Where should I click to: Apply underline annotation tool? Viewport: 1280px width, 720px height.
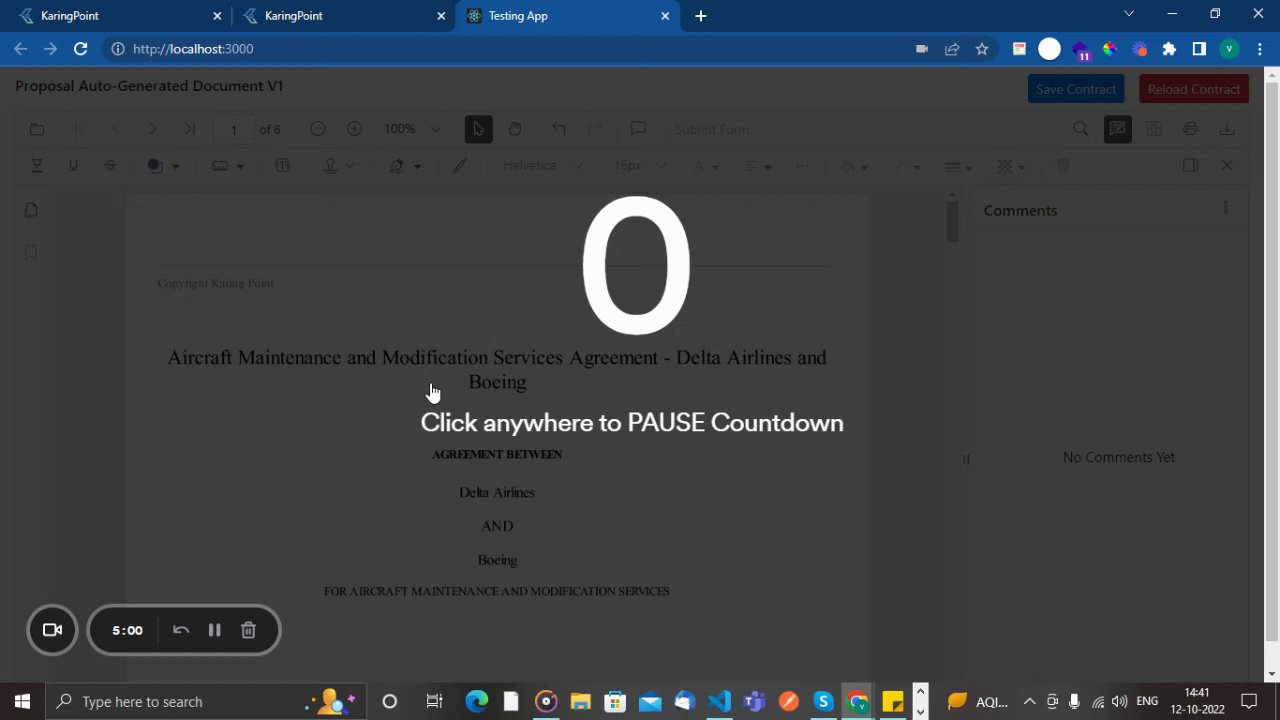tap(73, 166)
